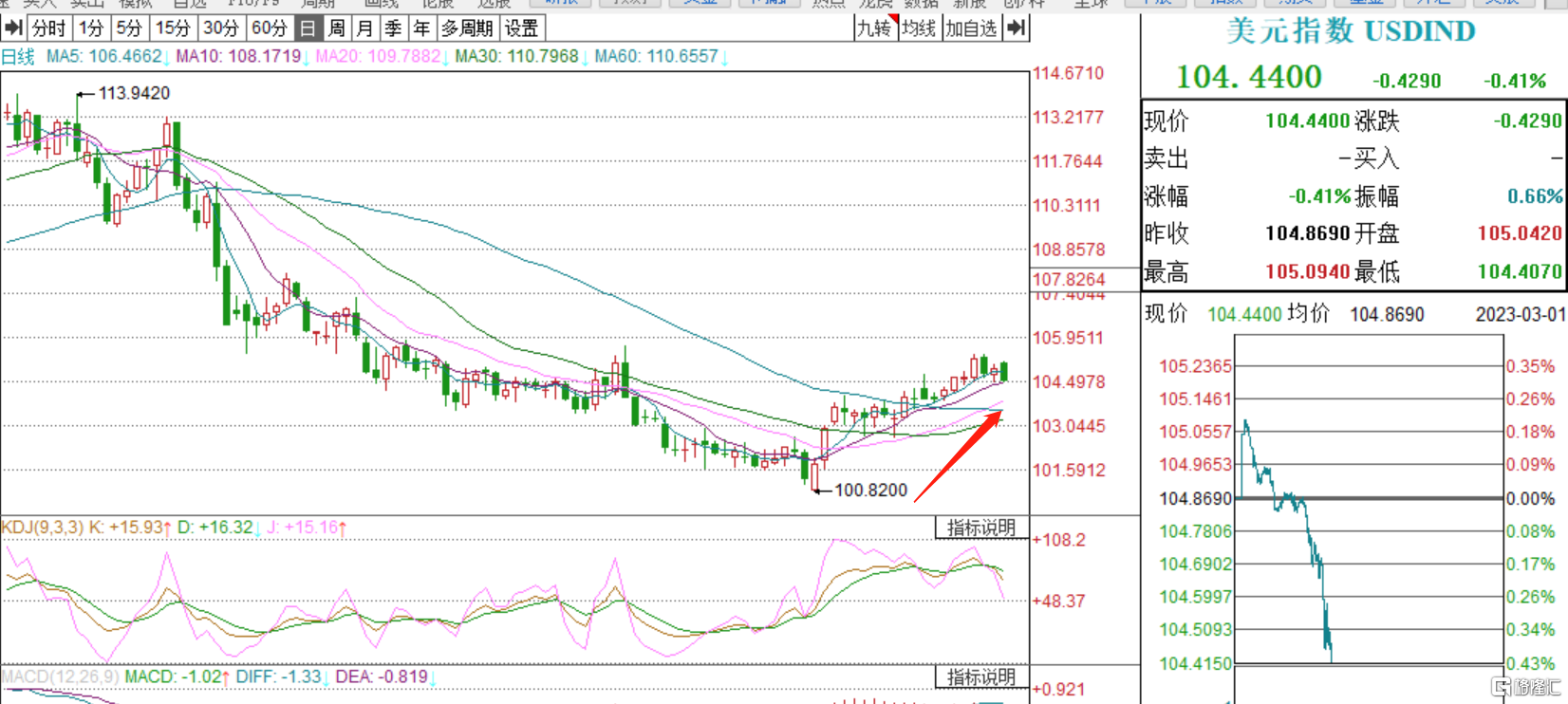The height and width of the screenshot is (704, 1568).
Task: Click the 最高 105.0940 value
Action: 1307,272
